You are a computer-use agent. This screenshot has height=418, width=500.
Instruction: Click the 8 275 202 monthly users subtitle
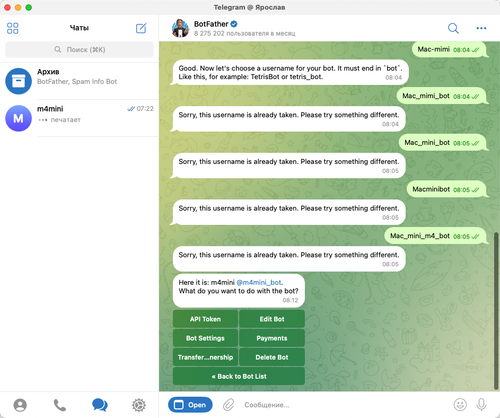click(245, 33)
